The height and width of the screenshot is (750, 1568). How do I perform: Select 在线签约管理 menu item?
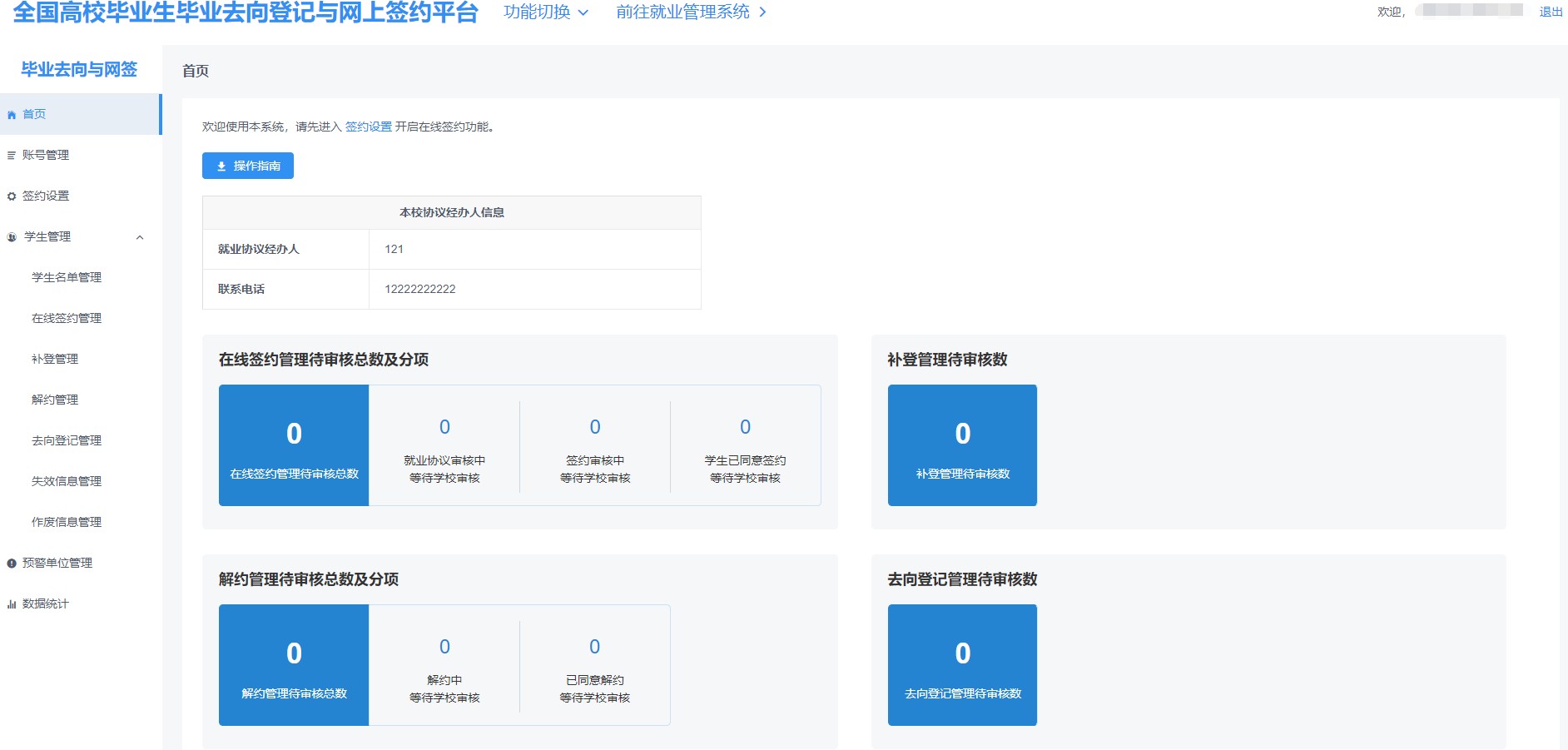coord(67,318)
